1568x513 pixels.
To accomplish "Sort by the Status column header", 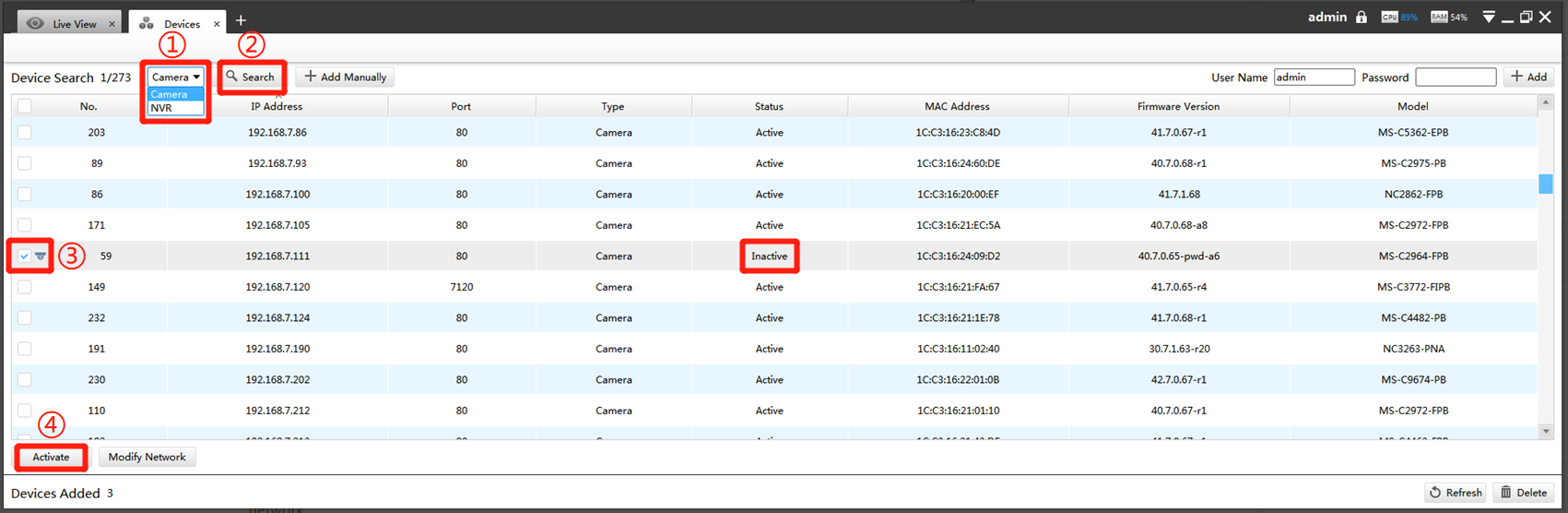I will [x=769, y=106].
